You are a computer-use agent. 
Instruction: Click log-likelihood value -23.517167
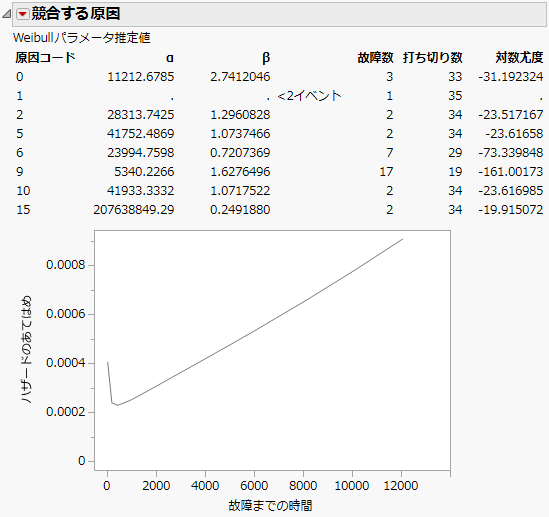click(511, 114)
